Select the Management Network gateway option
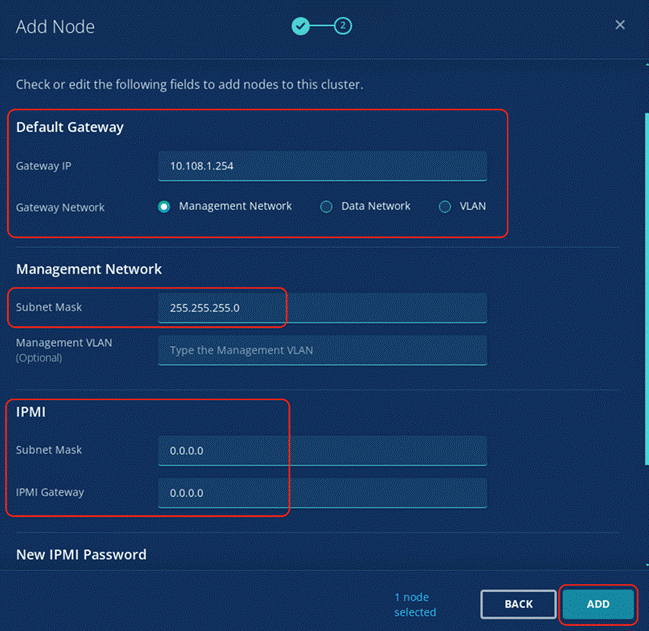 pos(164,207)
